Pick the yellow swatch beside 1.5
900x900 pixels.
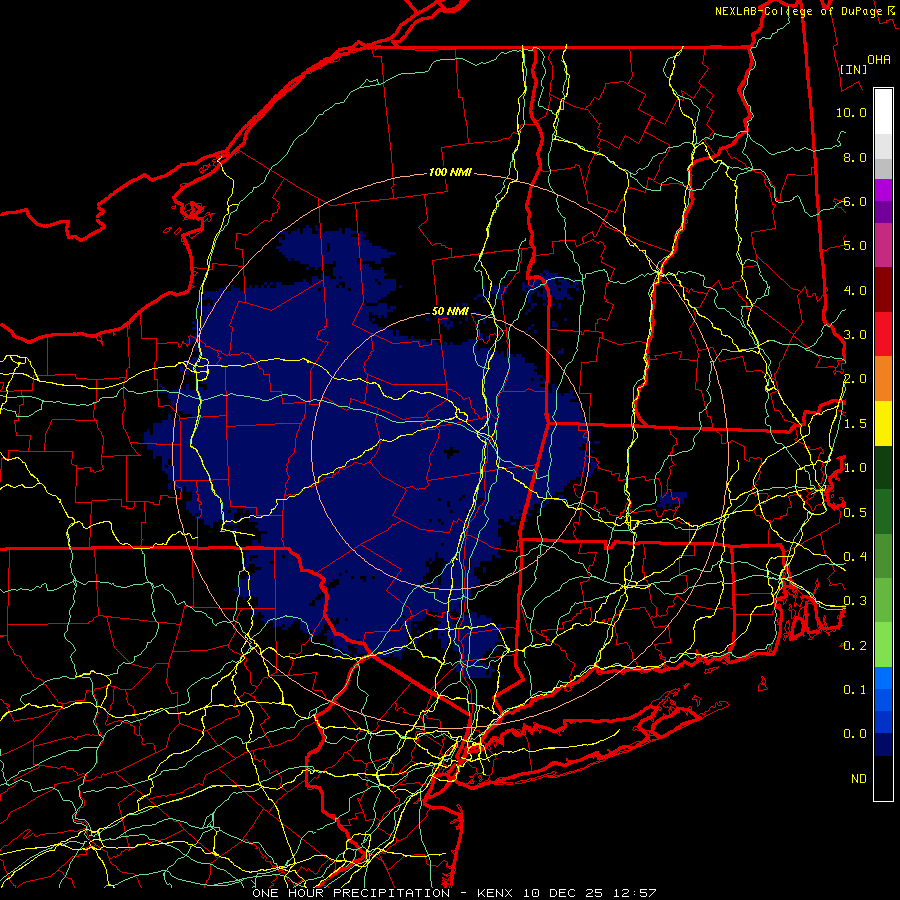pos(883,423)
